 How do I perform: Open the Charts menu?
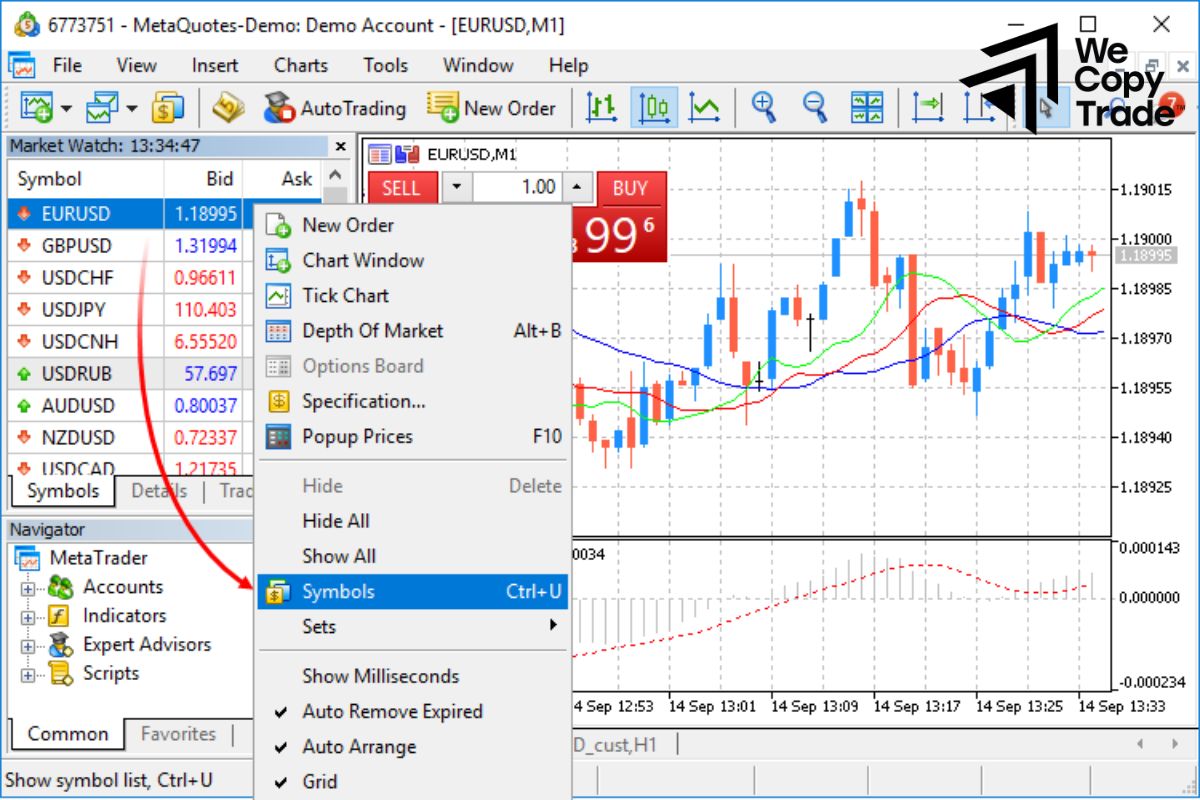click(300, 66)
